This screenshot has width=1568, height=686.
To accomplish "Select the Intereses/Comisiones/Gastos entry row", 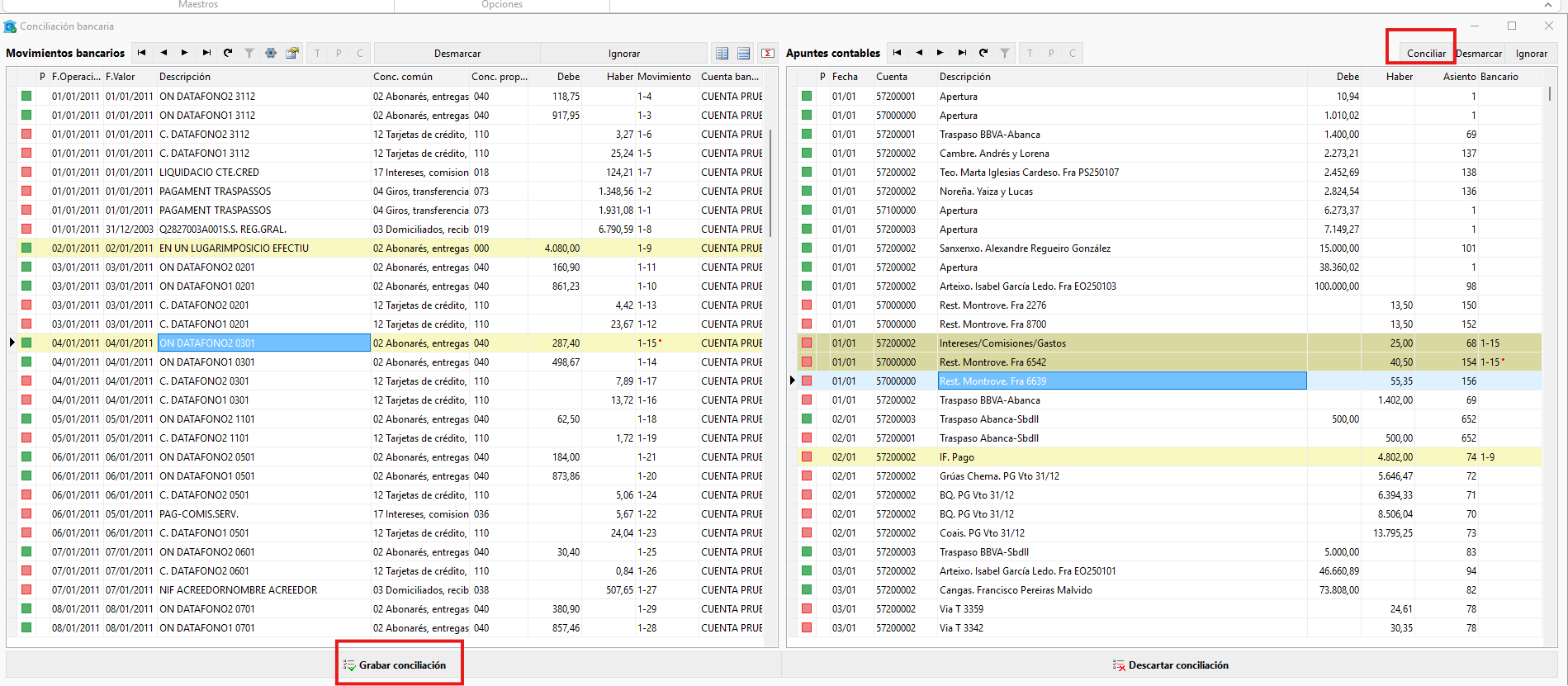I will point(1169,343).
